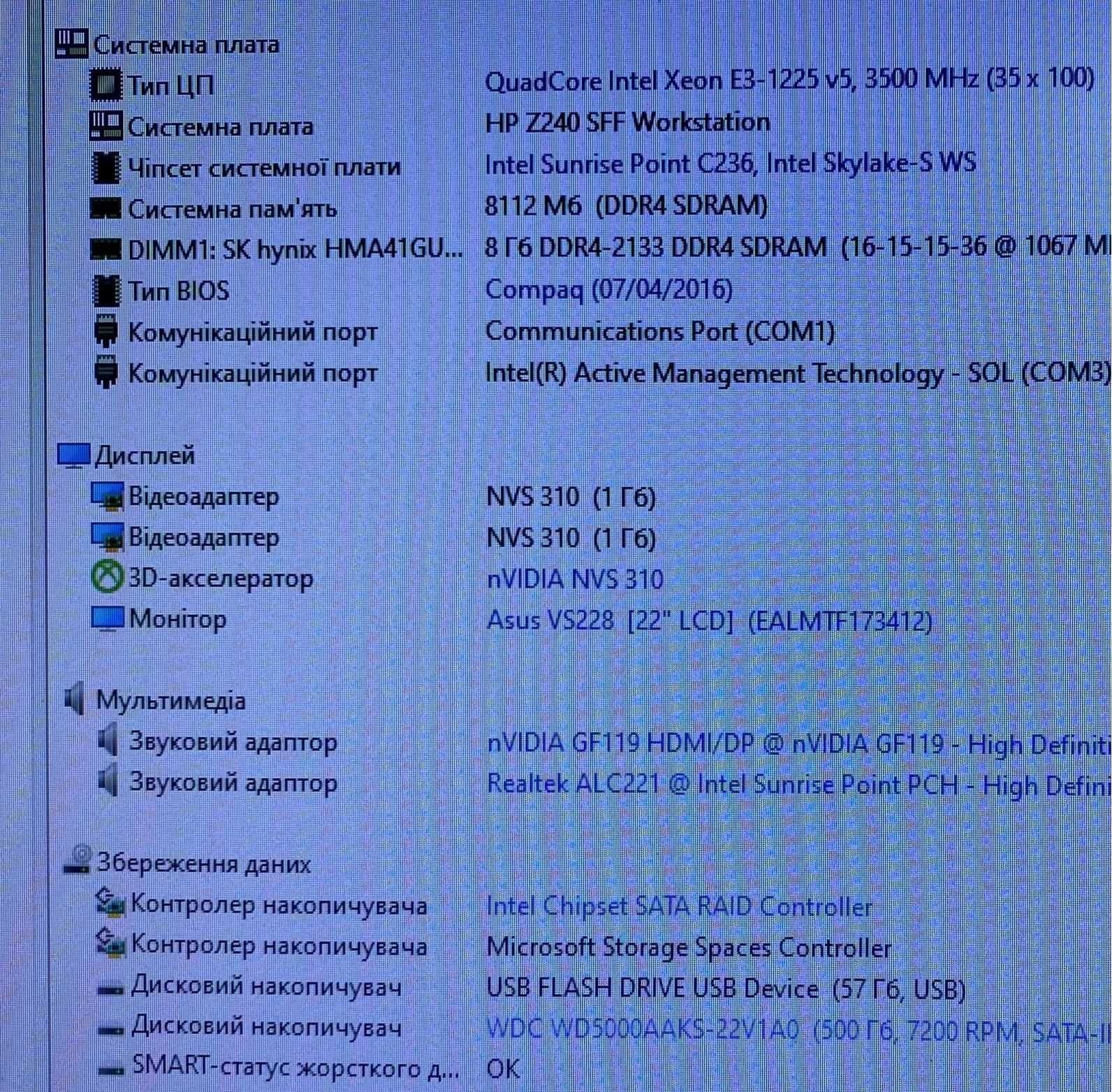1112x1092 pixels.
Task: Select the second NVS 310 (1 Гб) value
Action: (571, 538)
